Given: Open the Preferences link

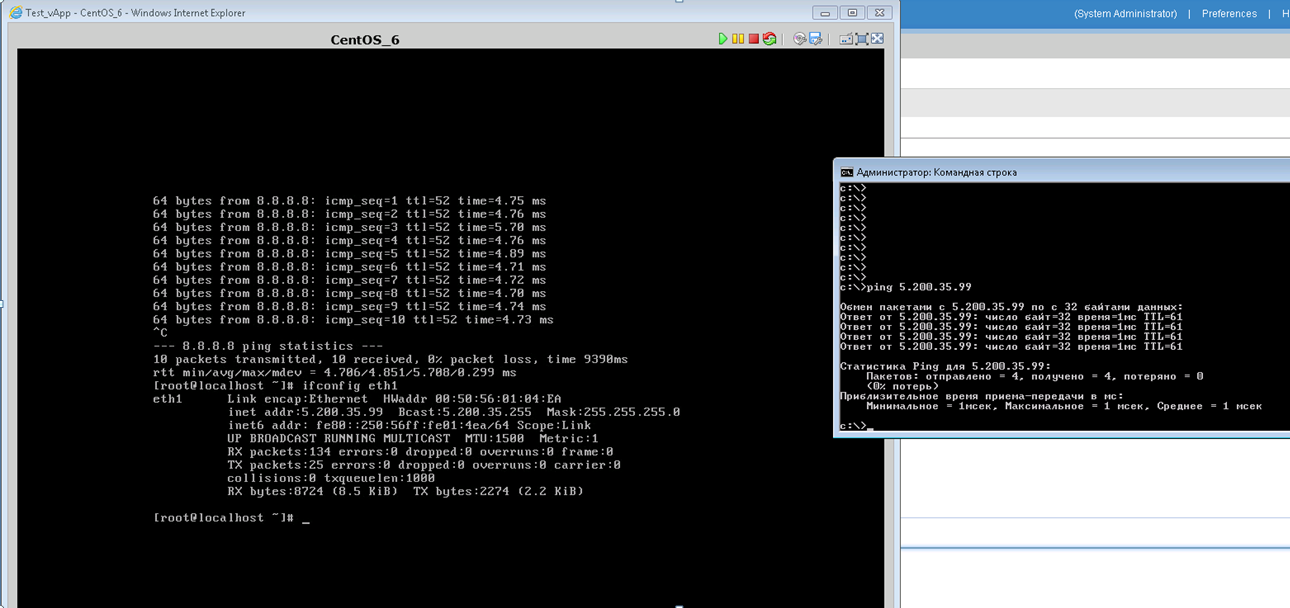Looking at the screenshot, I should (x=1229, y=14).
